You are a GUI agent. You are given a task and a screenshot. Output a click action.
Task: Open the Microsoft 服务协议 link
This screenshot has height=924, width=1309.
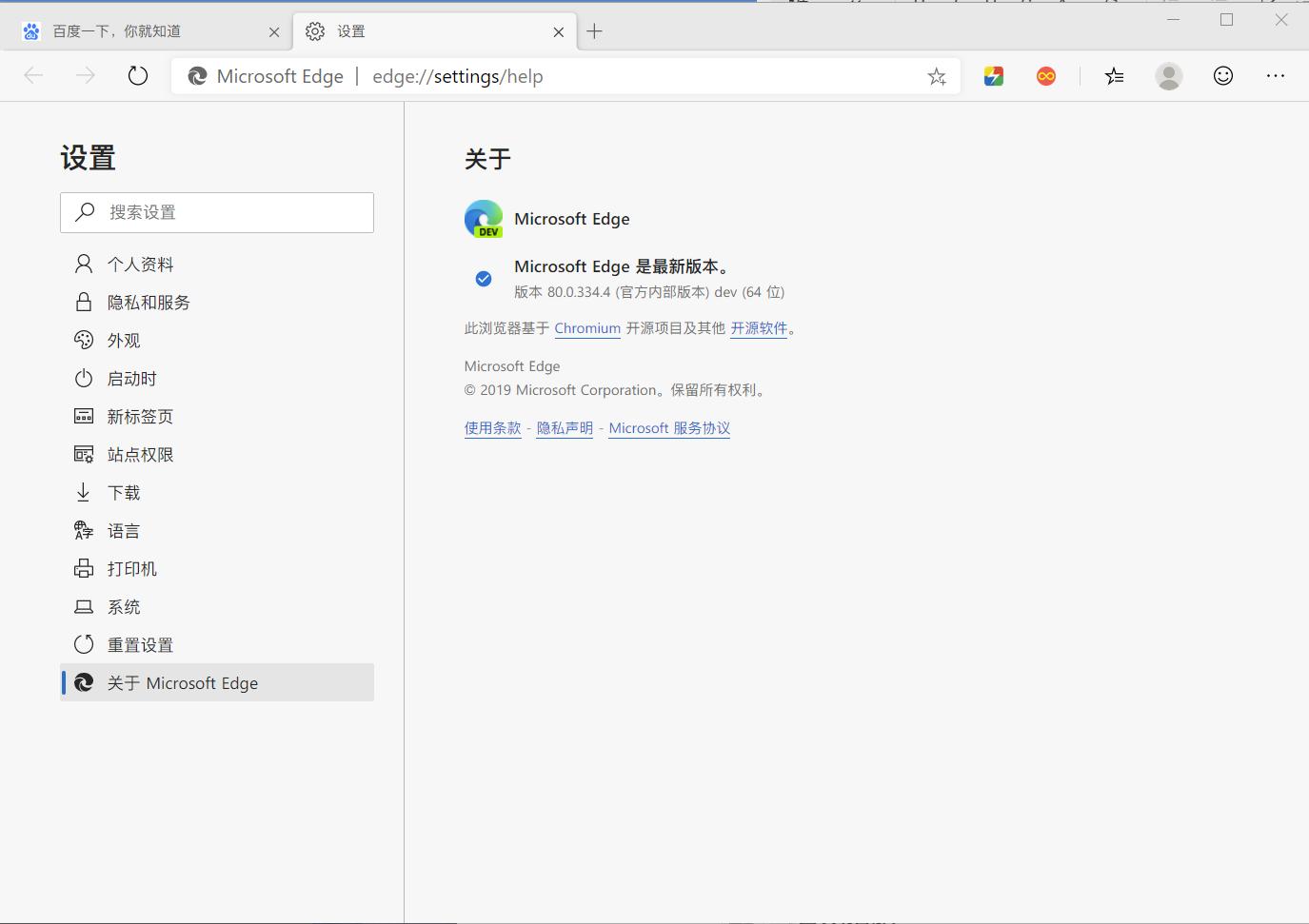coord(669,428)
